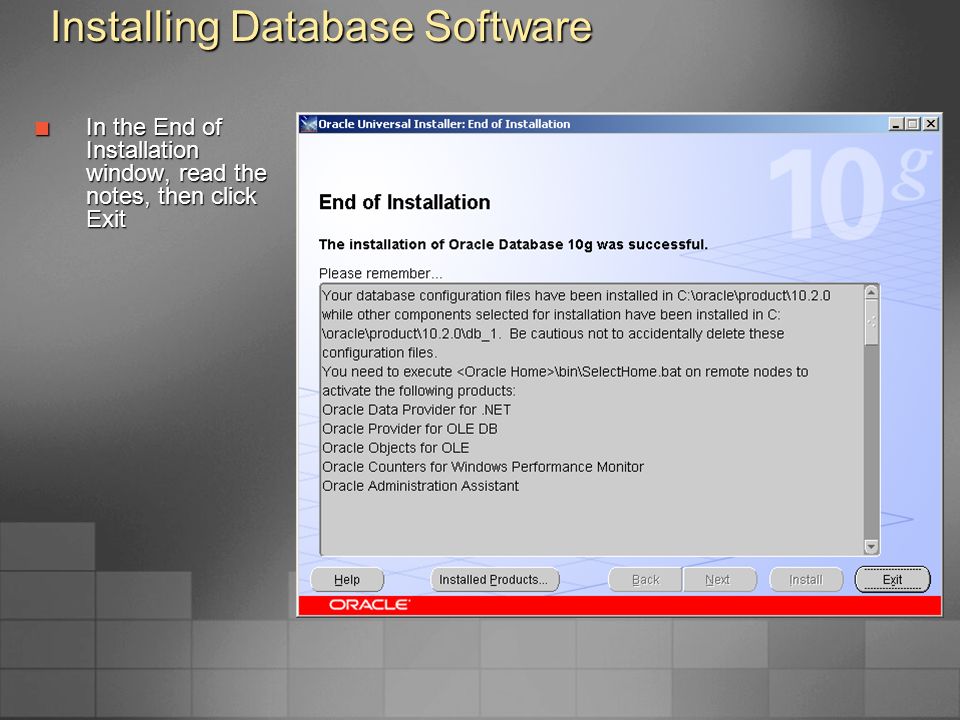Click 'Oracle Data Provider for .NET' line

416,410
